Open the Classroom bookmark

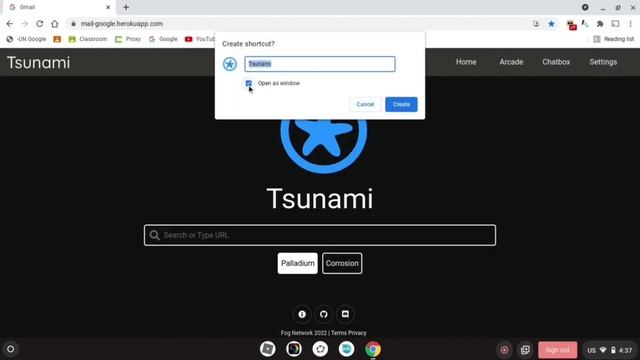point(88,39)
